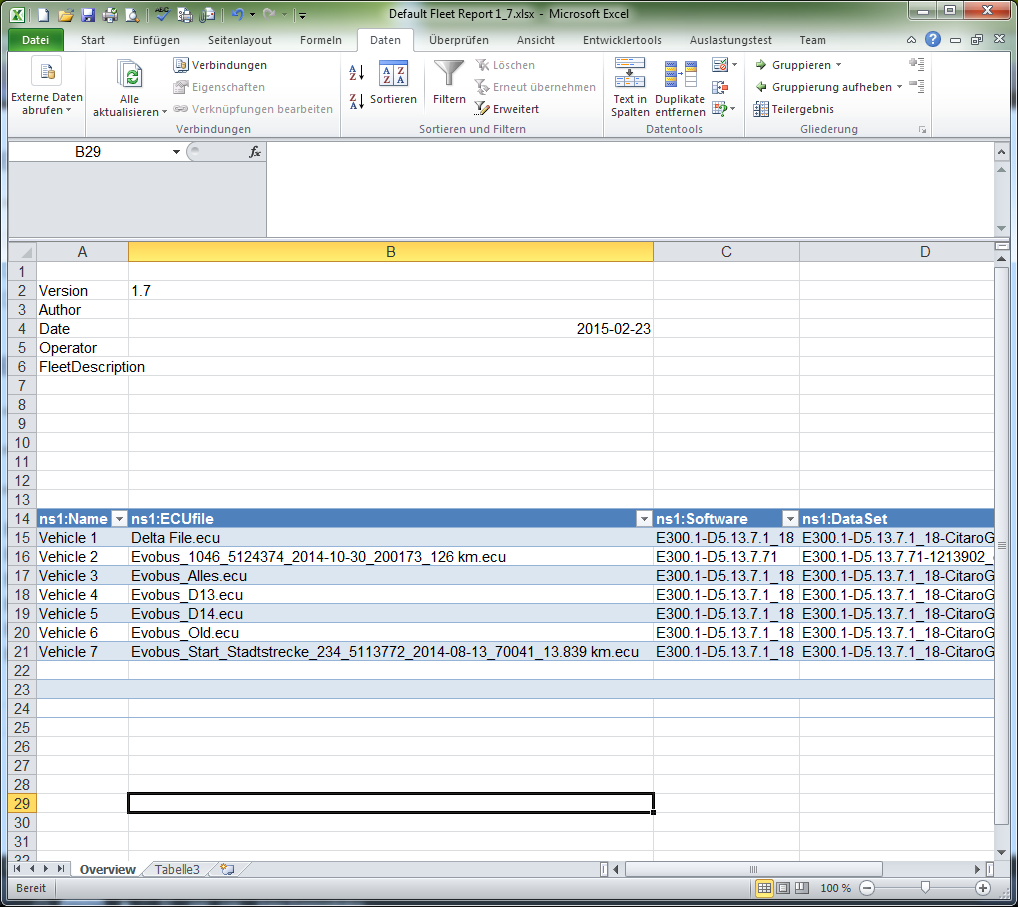Click the quick print icon
This screenshot has height=907, width=1018.
110,14
